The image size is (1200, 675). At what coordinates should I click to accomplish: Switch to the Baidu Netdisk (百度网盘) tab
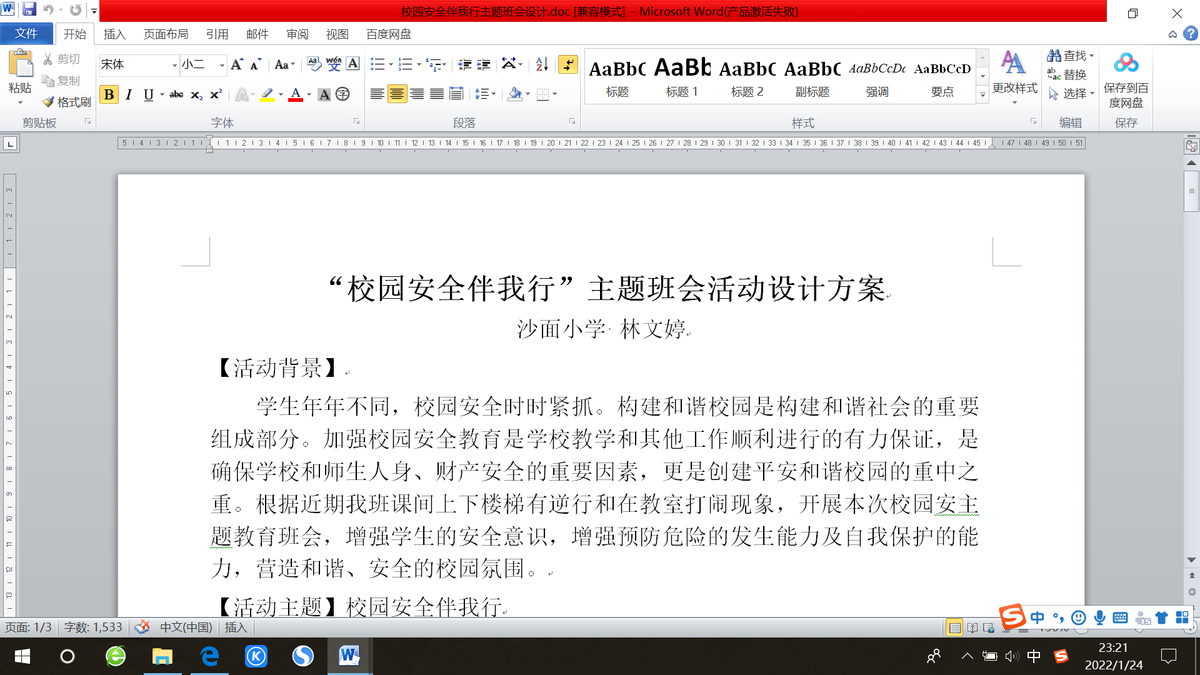click(388, 34)
